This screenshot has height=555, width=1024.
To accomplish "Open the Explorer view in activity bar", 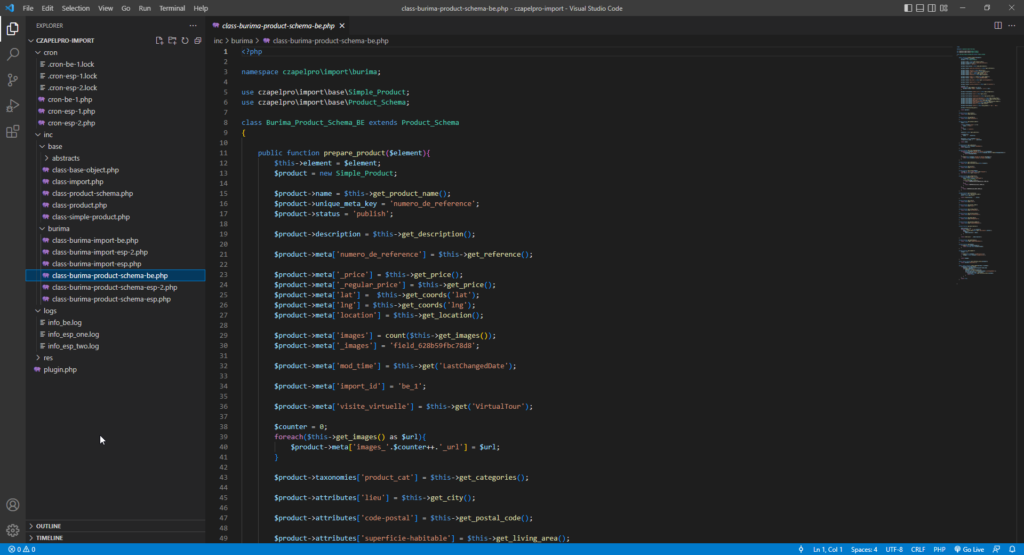I will 12,29.
